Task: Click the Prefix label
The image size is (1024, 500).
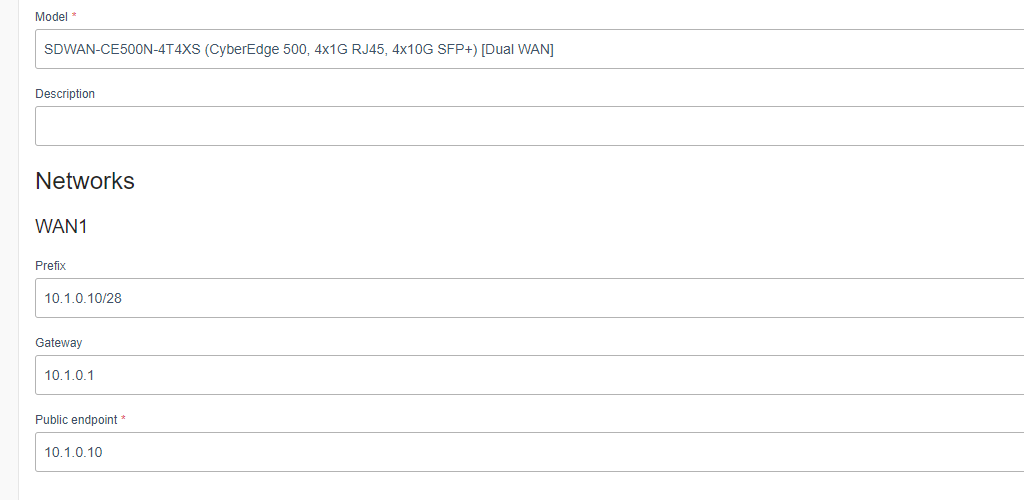Action: click(x=50, y=266)
